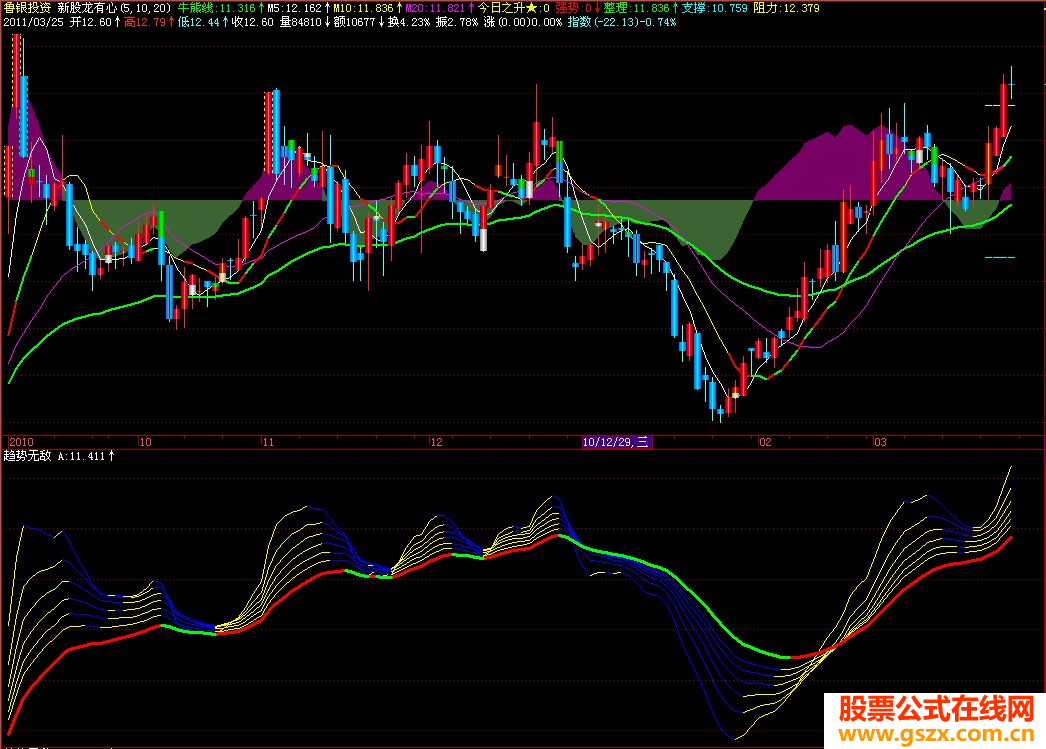The image size is (1046, 749).
Task: Click the index reading 指数(-22.13)-0.74%
Action: 622,22
